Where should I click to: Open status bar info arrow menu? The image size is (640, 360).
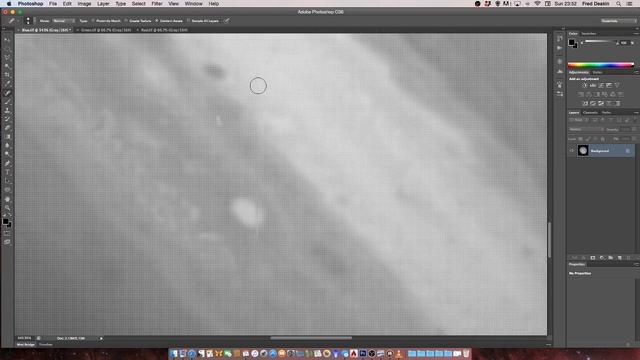click(x=101, y=338)
